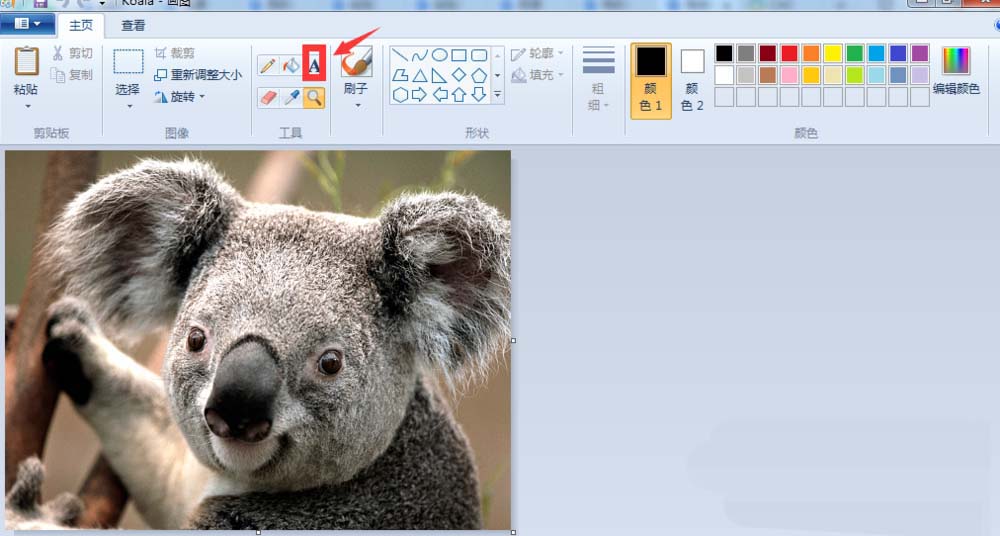Image resolution: width=1000 pixels, height=536 pixels.
Task: Pick the oval shape in the shapes gallery
Action: [439, 55]
